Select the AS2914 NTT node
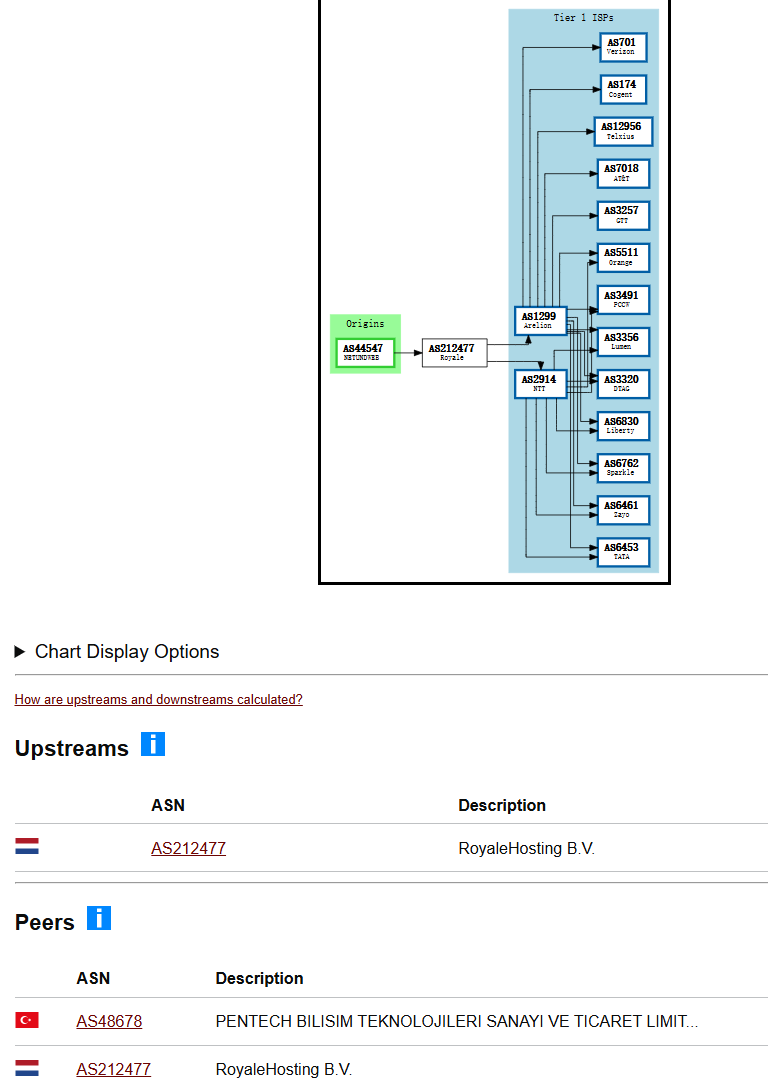This screenshot has width=768, height=1080. (541, 384)
